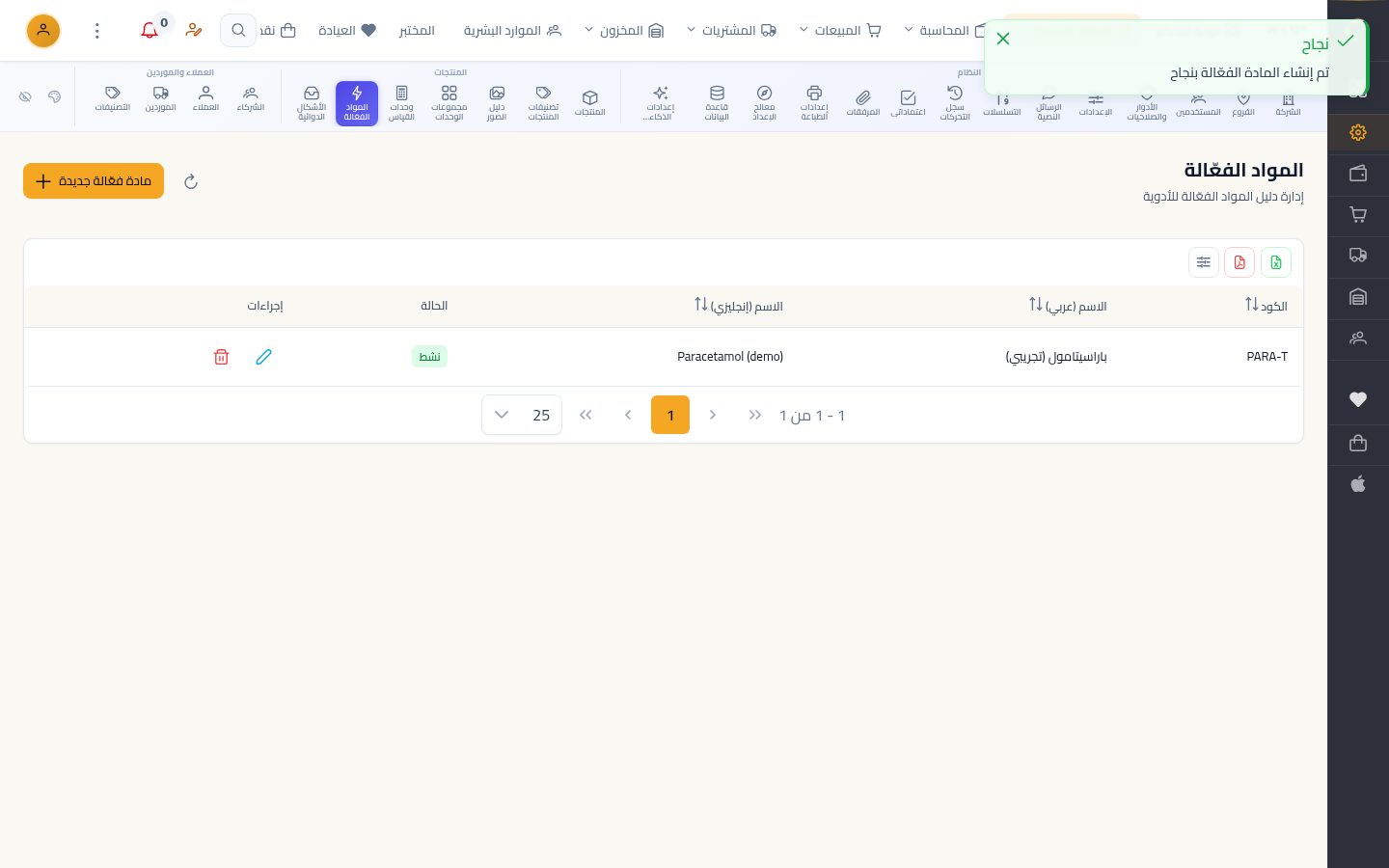The image size is (1389, 868).
Task: Expand the المبيعات dropdown menu
Action: 840,31
